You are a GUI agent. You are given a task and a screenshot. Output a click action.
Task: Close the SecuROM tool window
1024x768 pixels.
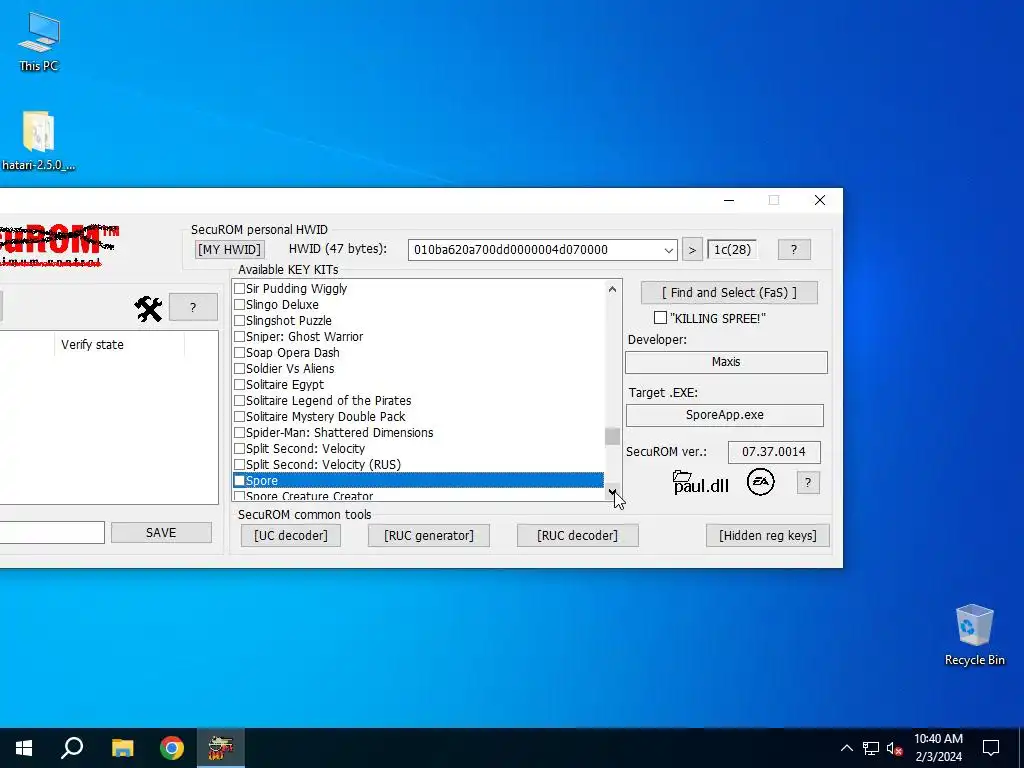[x=820, y=200]
